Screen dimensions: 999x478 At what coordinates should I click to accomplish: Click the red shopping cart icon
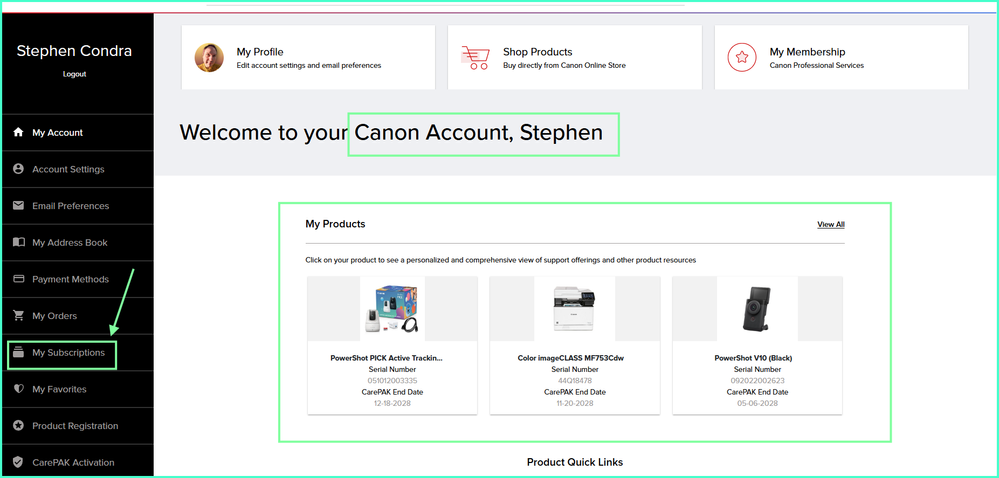(x=475, y=57)
